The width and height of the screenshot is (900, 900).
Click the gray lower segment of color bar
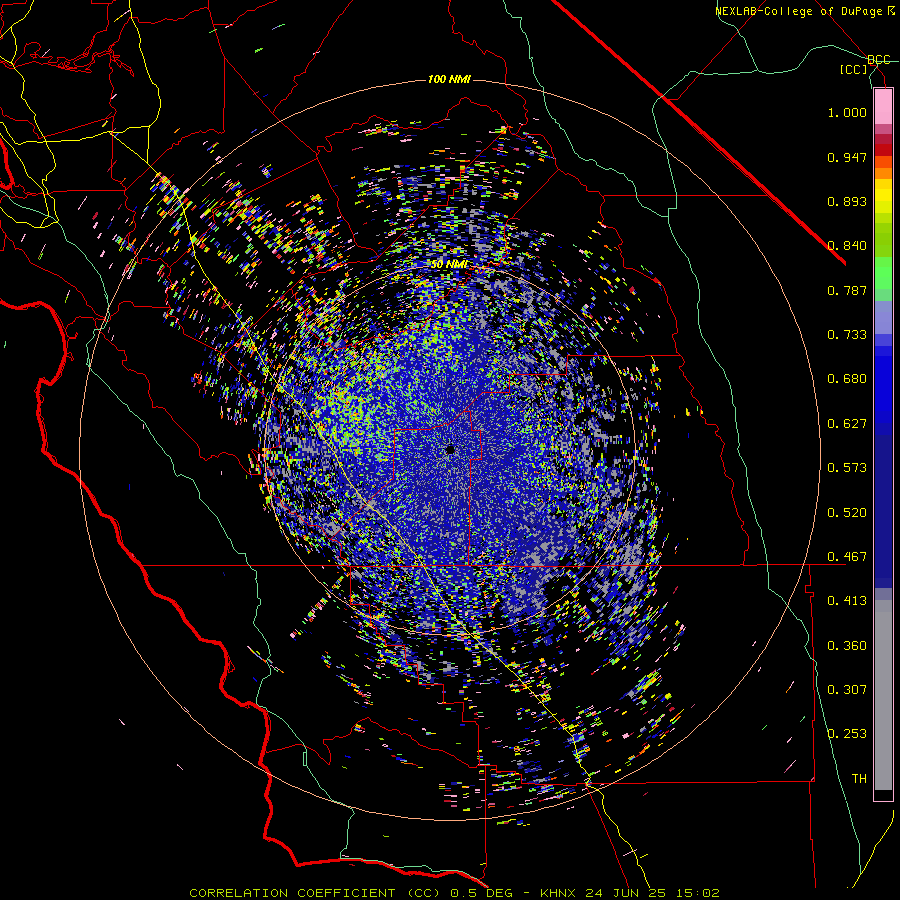pos(883,695)
